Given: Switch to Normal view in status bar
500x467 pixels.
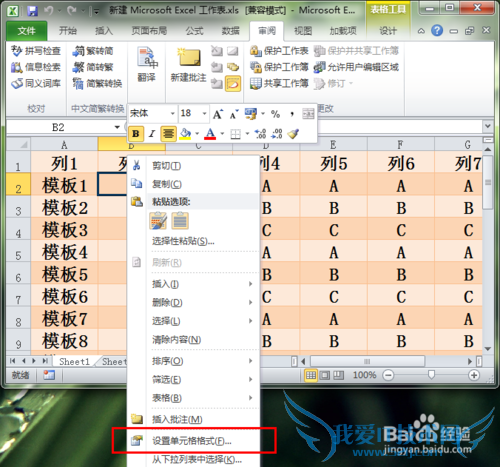Looking at the screenshot, I should click(x=311, y=375).
